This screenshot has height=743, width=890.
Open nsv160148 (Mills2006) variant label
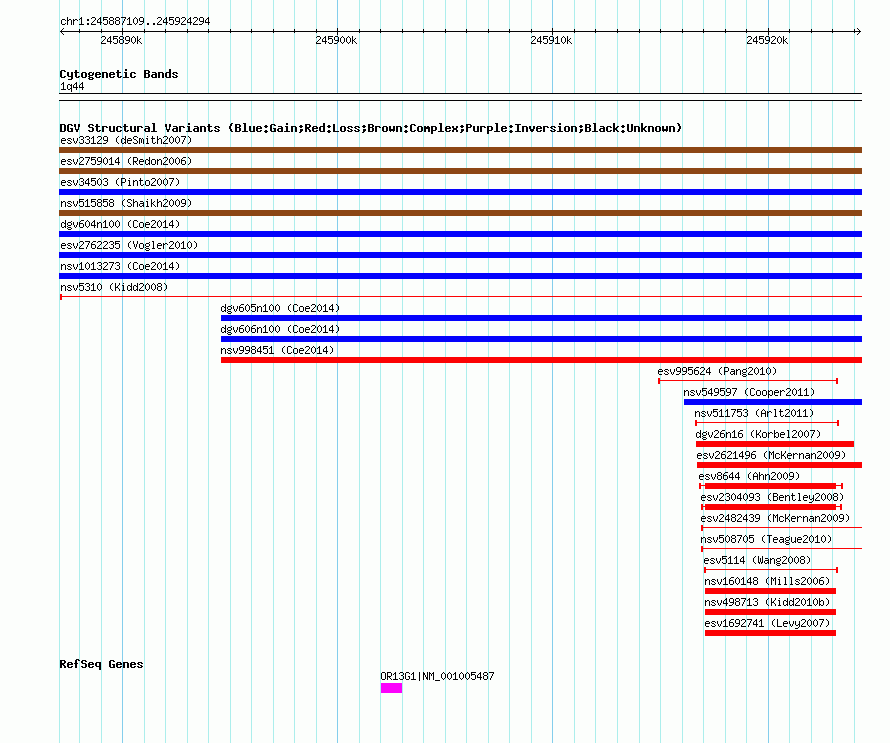767,581
